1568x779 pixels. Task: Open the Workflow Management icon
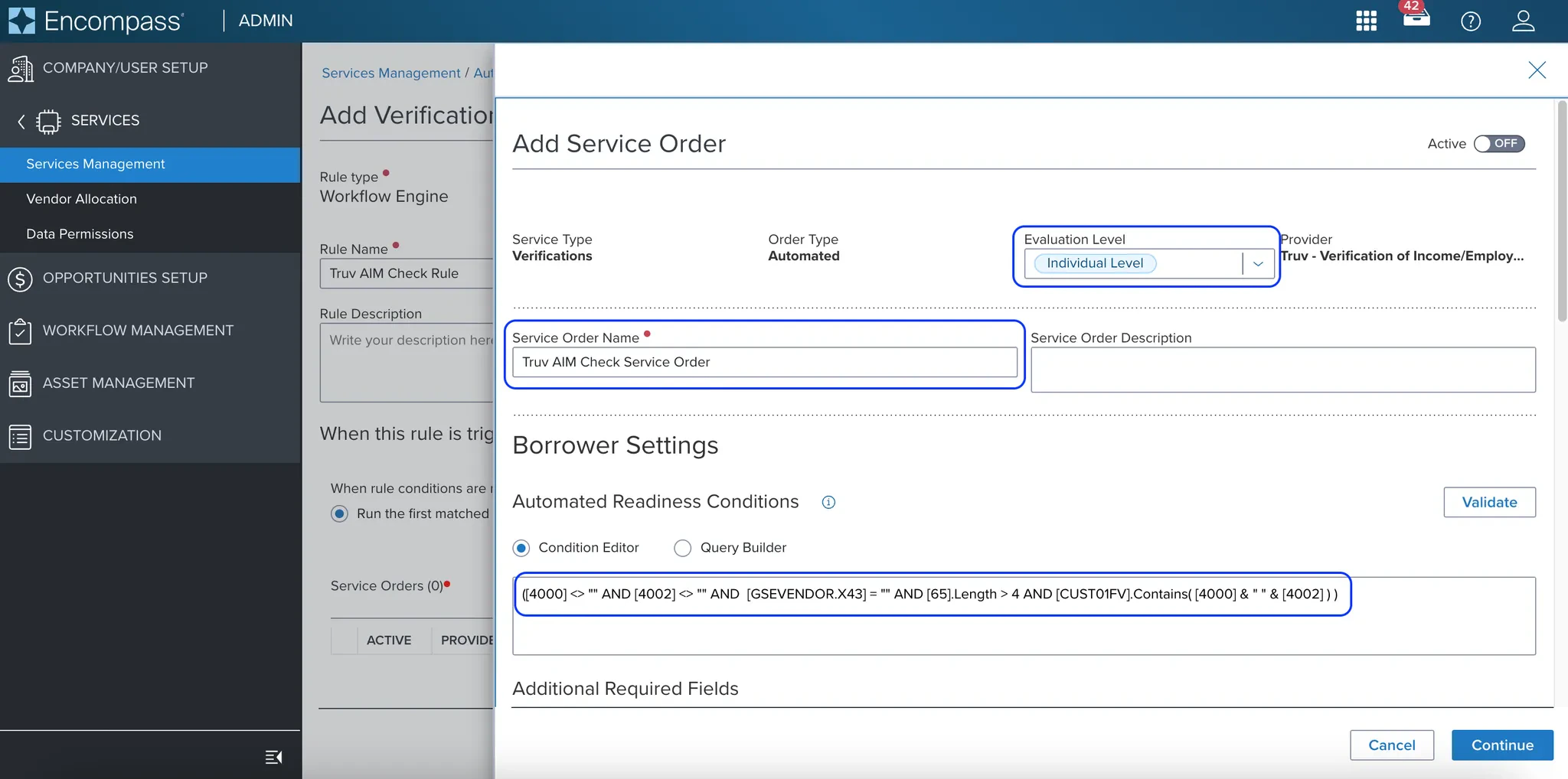[20, 331]
